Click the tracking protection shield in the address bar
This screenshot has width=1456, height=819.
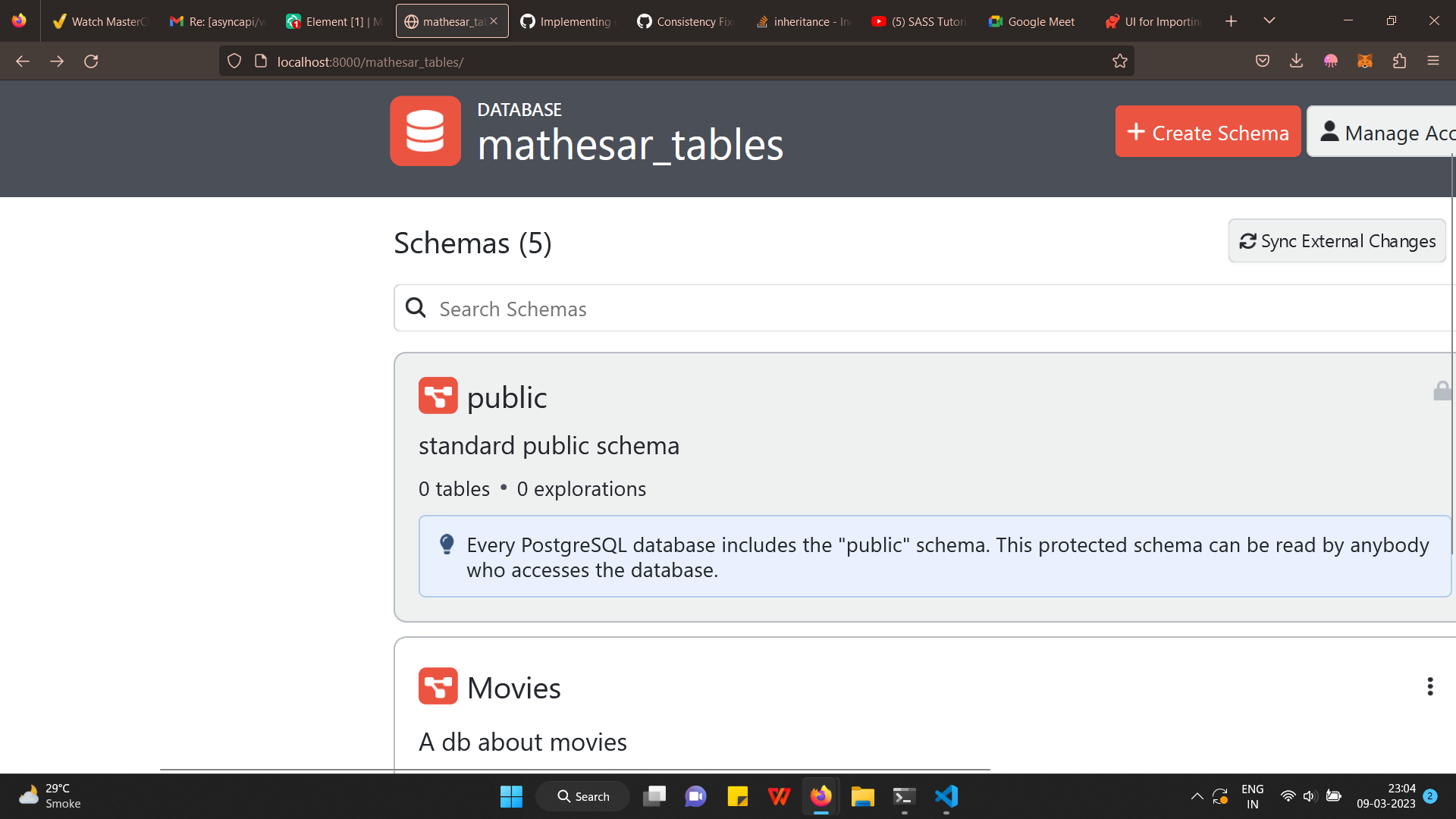234,61
